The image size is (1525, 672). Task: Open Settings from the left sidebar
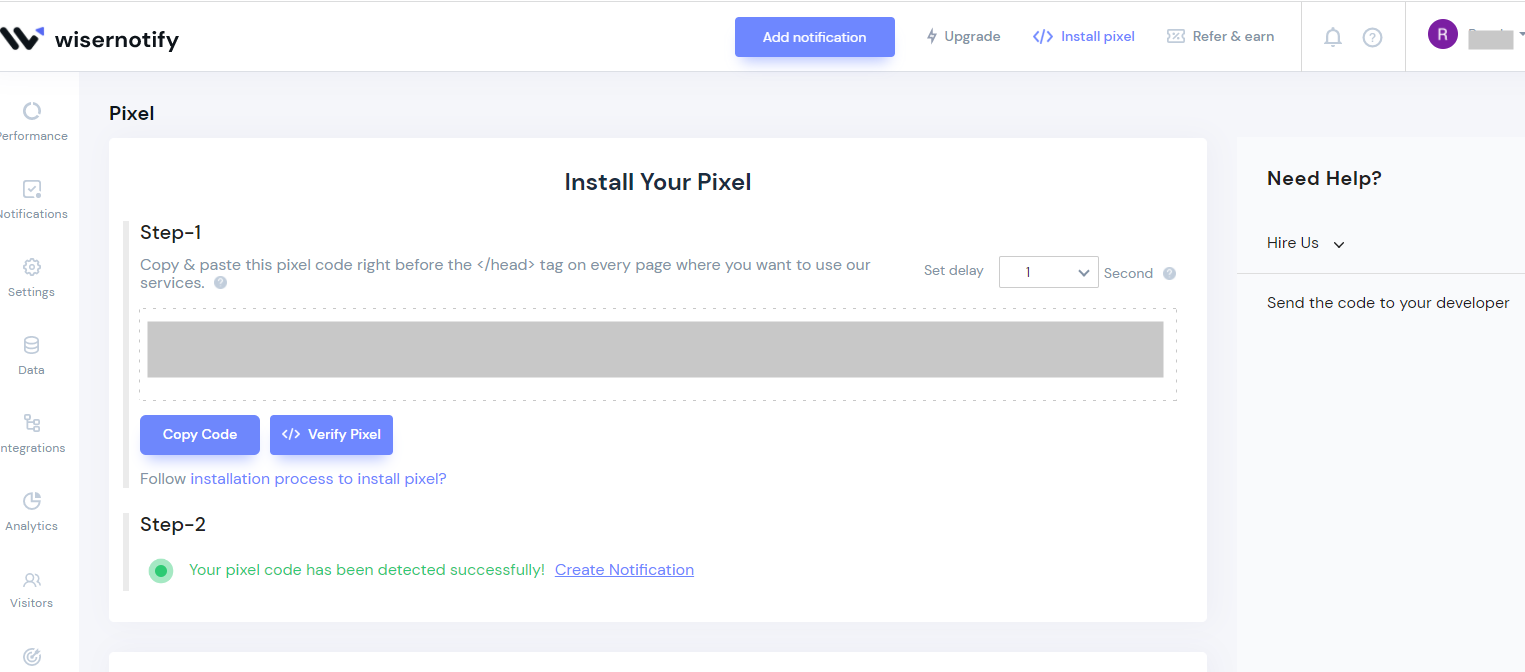31,276
